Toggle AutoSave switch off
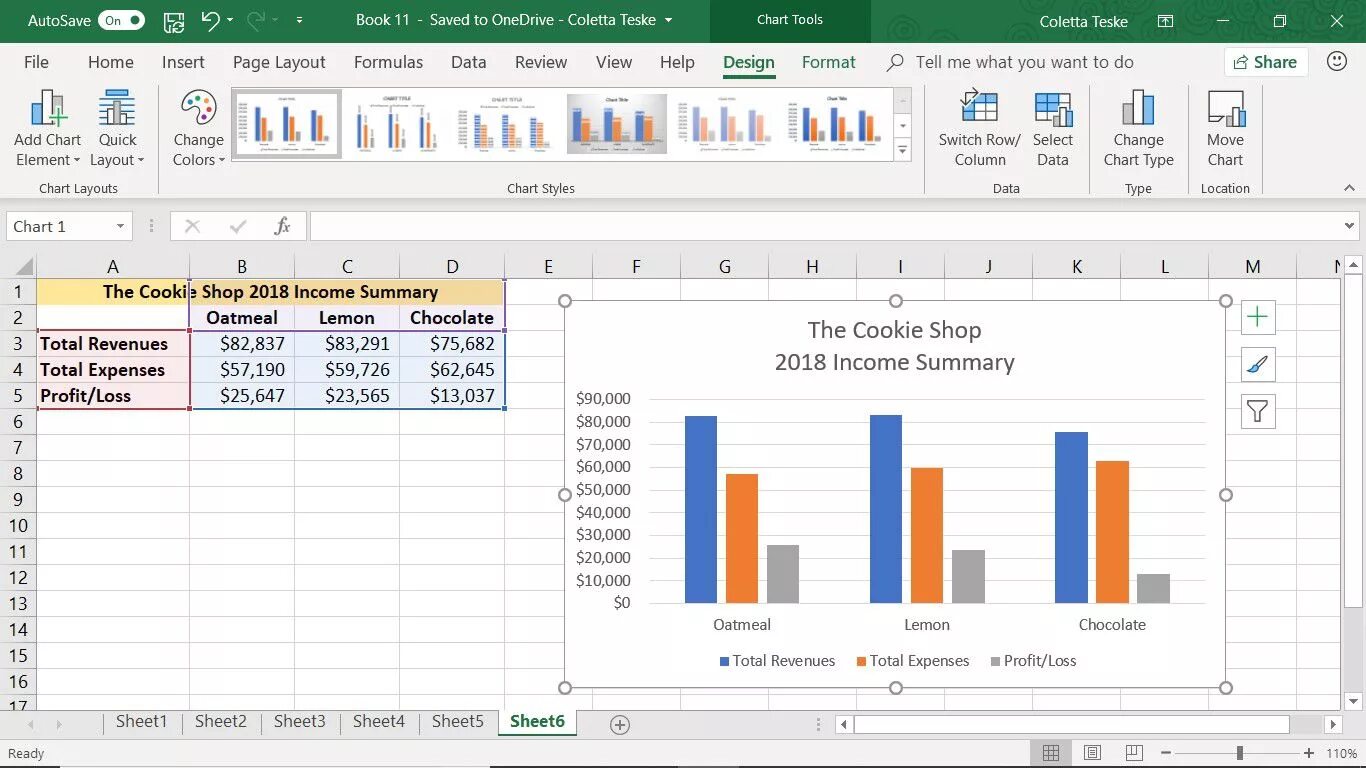The image size is (1366, 768). [122, 20]
